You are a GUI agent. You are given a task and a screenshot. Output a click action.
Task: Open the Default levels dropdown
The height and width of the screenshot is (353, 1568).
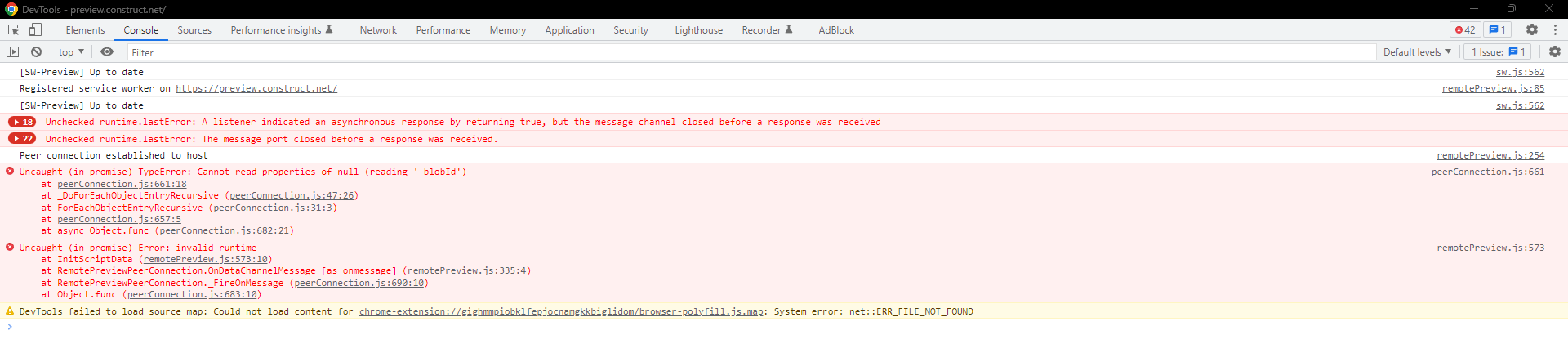point(1417,51)
